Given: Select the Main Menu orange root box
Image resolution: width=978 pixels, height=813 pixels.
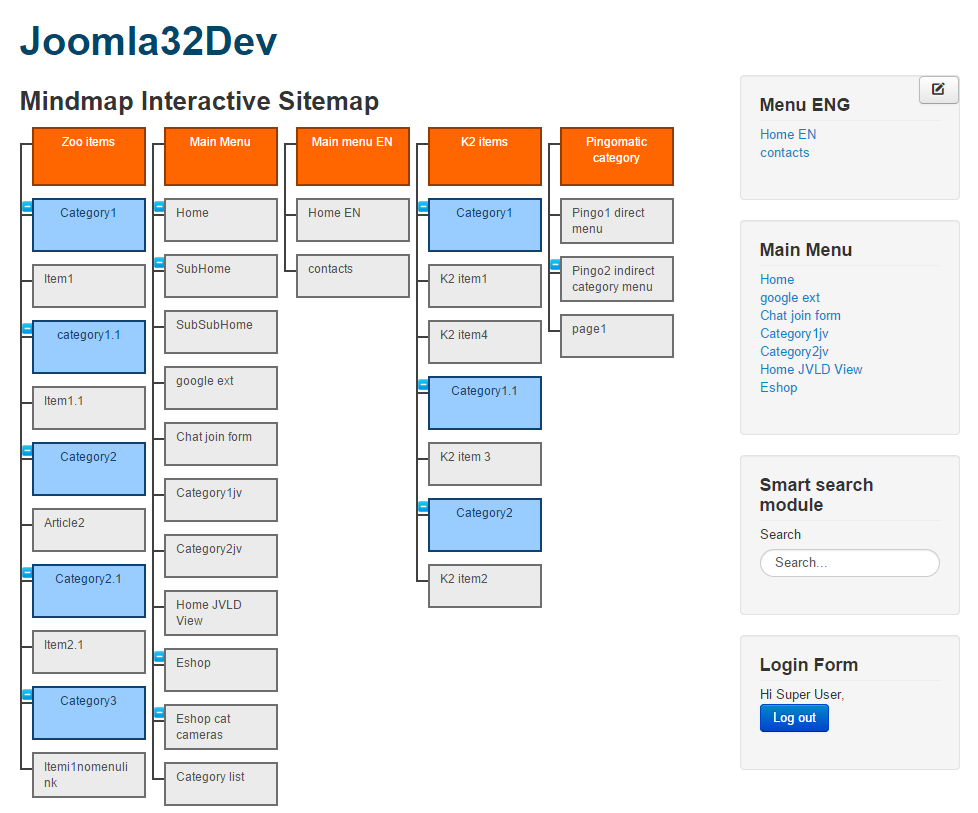Looking at the screenshot, I should [221, 157].
